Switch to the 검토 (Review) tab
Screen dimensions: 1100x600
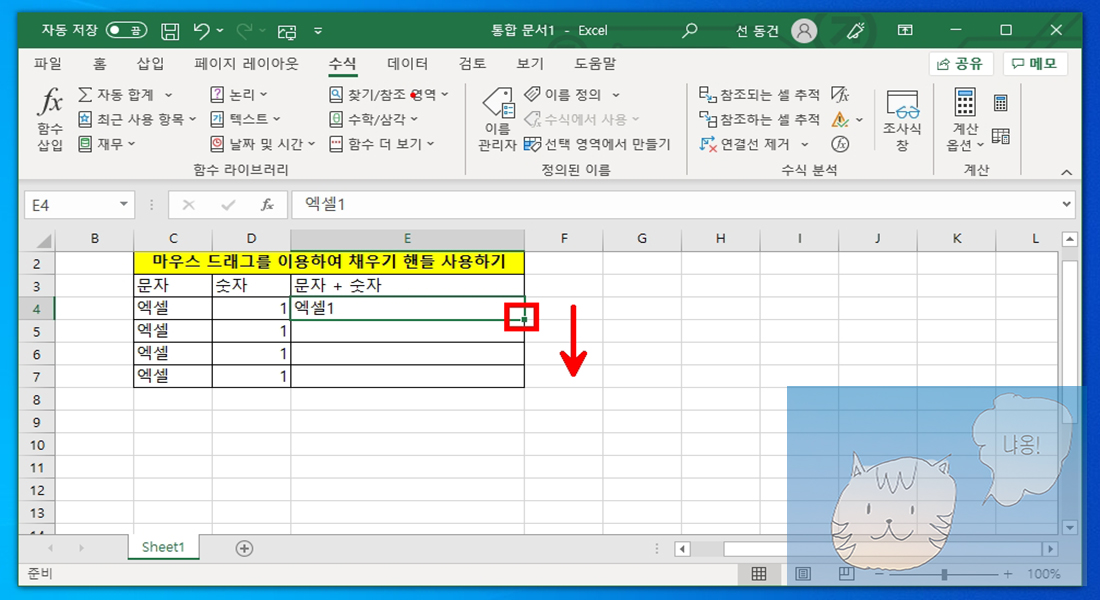[x=472, y=63]
